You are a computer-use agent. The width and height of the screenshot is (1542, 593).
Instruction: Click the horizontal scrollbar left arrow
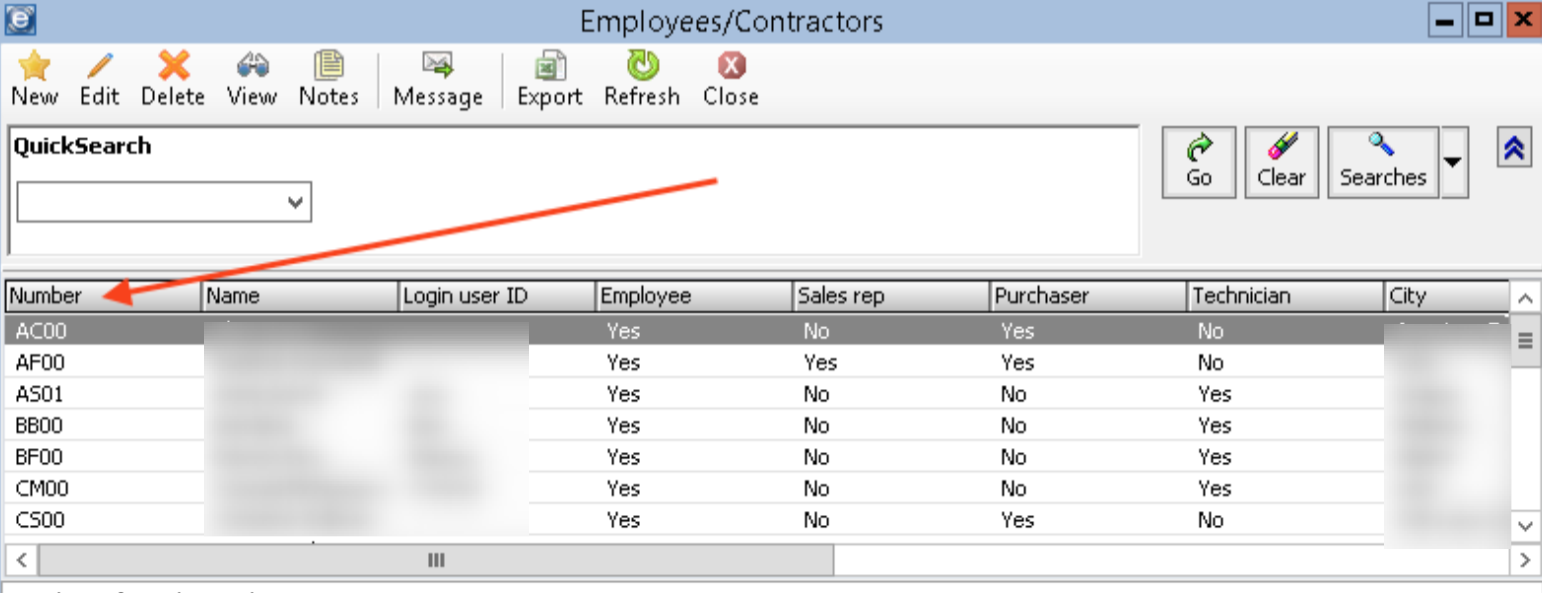pyautogui.click(x=21, y=560)
